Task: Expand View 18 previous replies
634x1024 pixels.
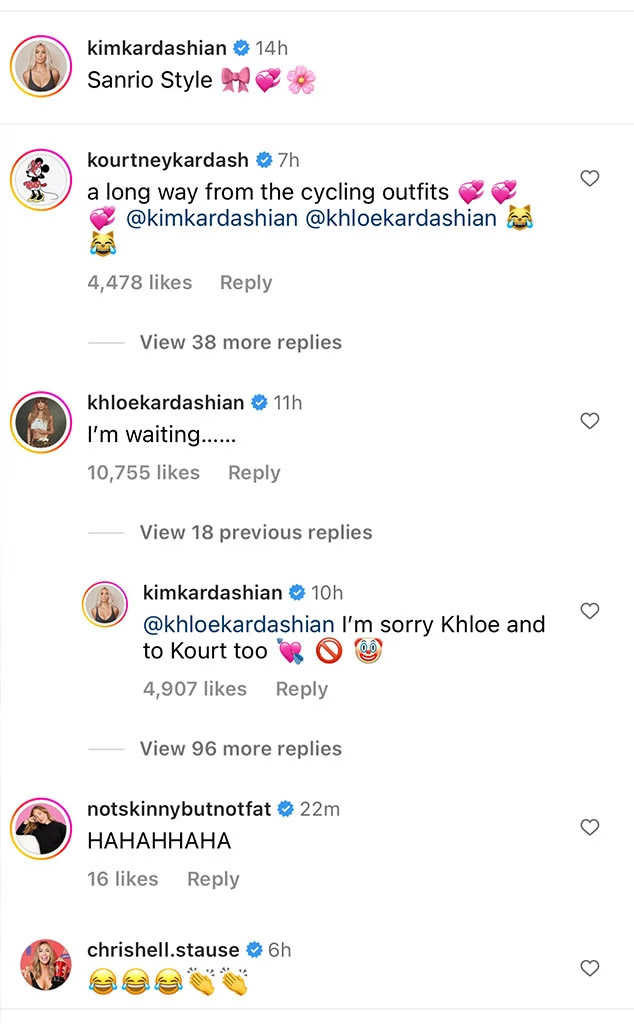Action: click(x=256, y=532)
